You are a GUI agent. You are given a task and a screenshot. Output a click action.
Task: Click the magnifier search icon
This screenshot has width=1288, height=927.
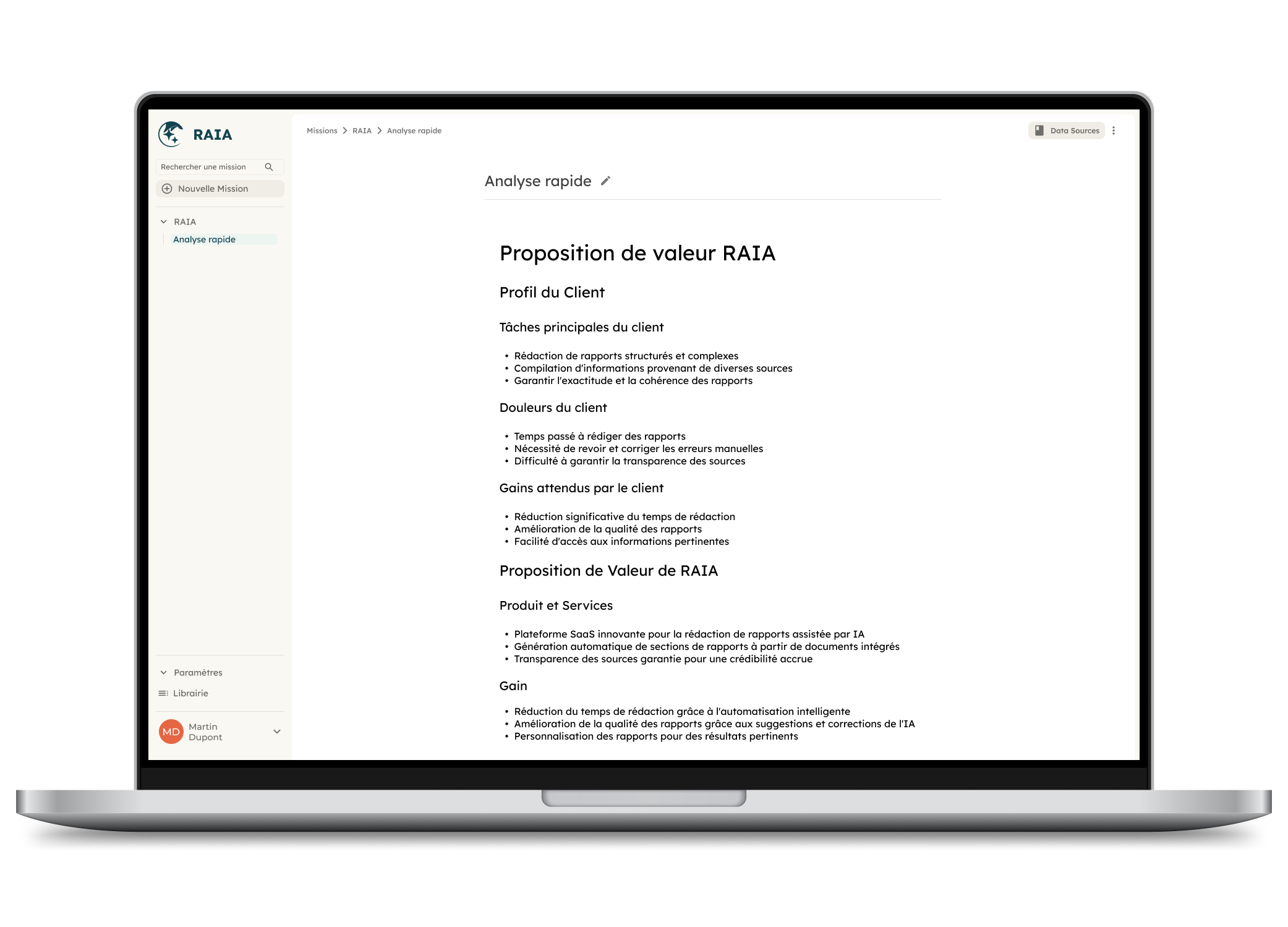[x=269, y=167]
